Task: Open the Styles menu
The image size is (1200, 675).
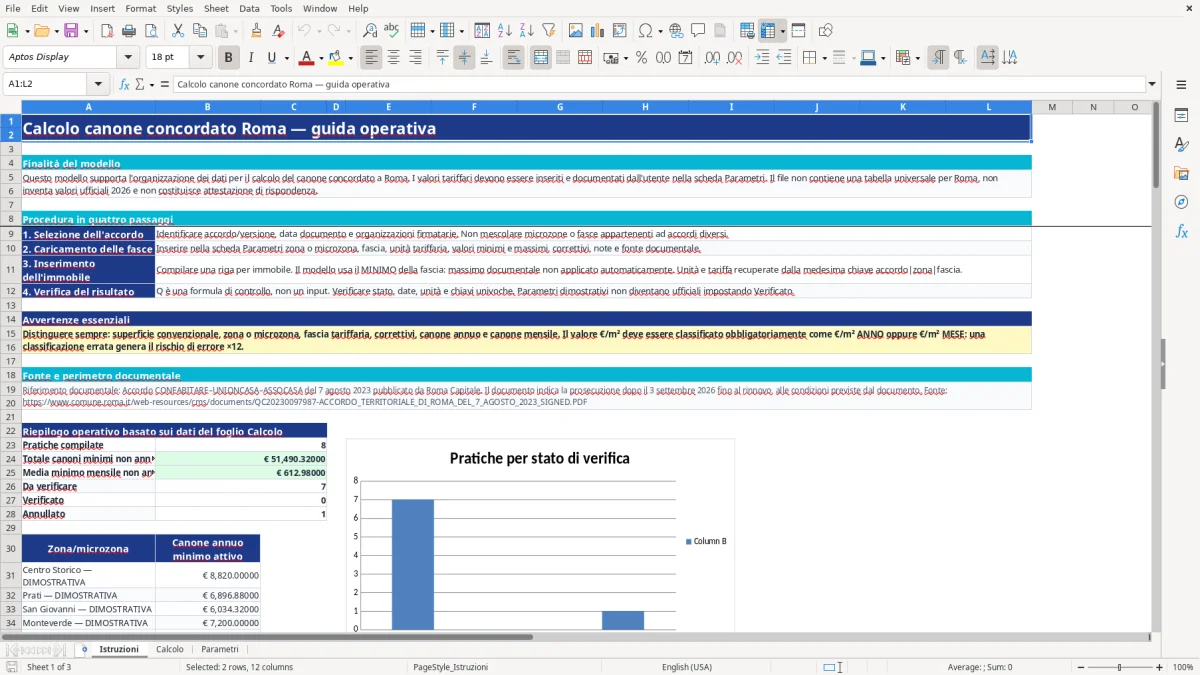Action: [x=180, y=8]
